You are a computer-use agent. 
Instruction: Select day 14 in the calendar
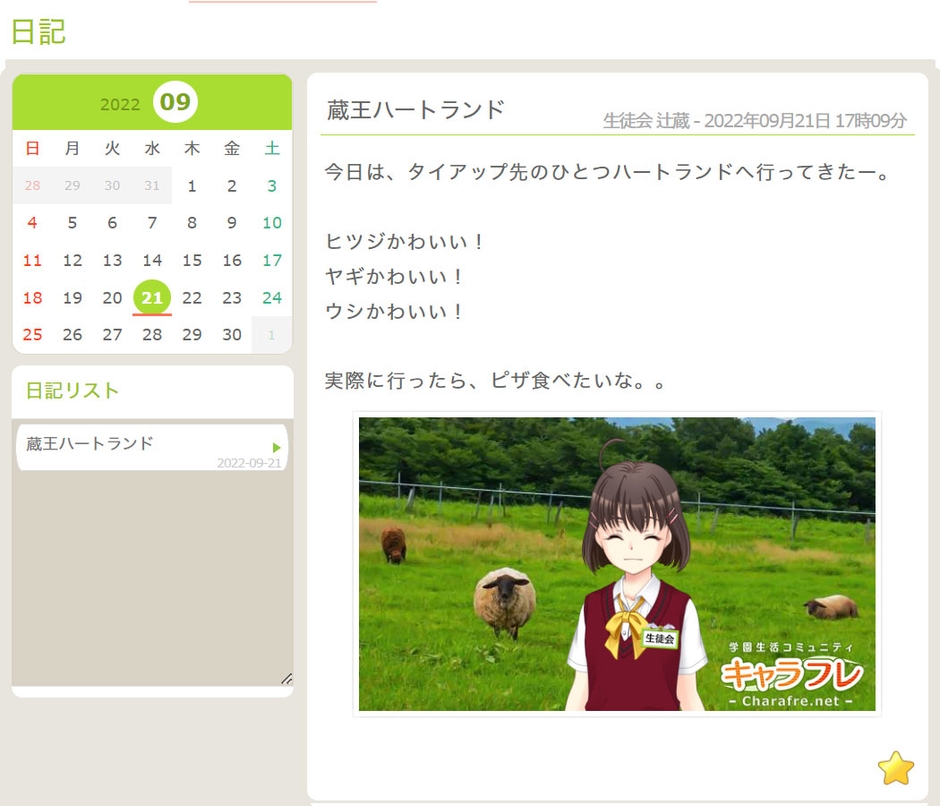(152, 260)
